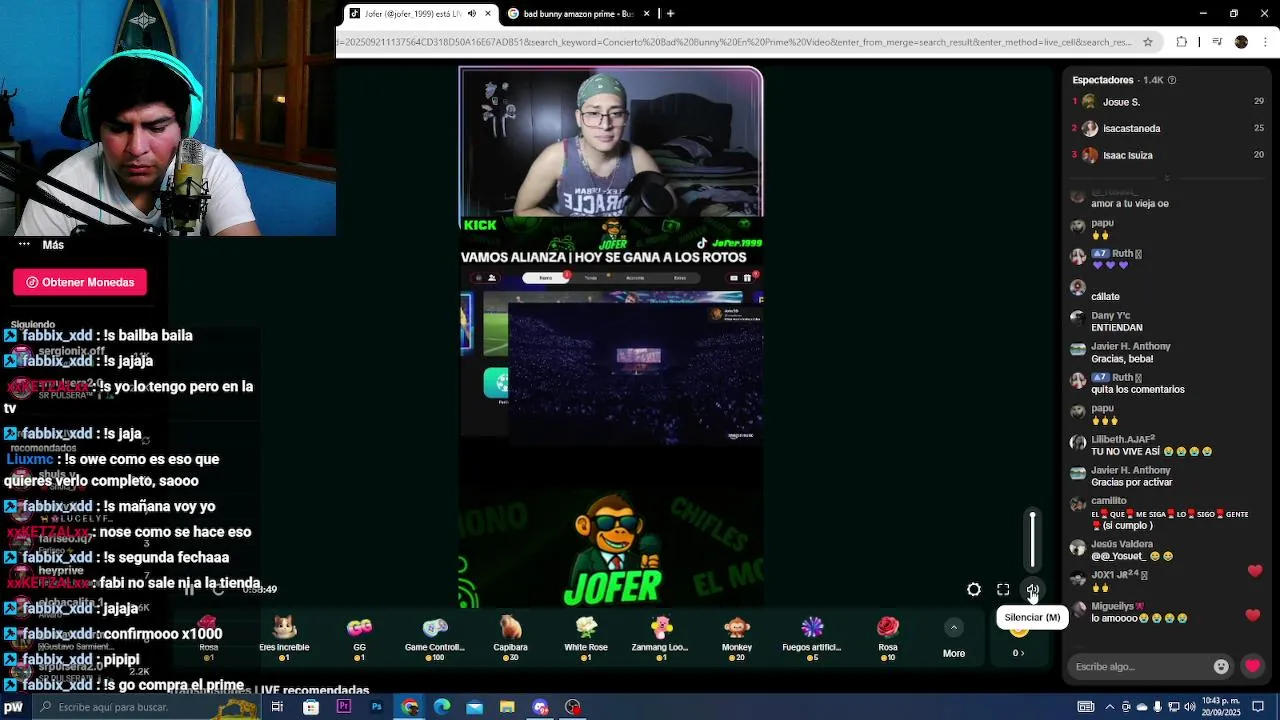The height and width of the screenshot is (720, 1280).
Task: Mute the audio on the Jofer tab
Action: click(472, 13)
